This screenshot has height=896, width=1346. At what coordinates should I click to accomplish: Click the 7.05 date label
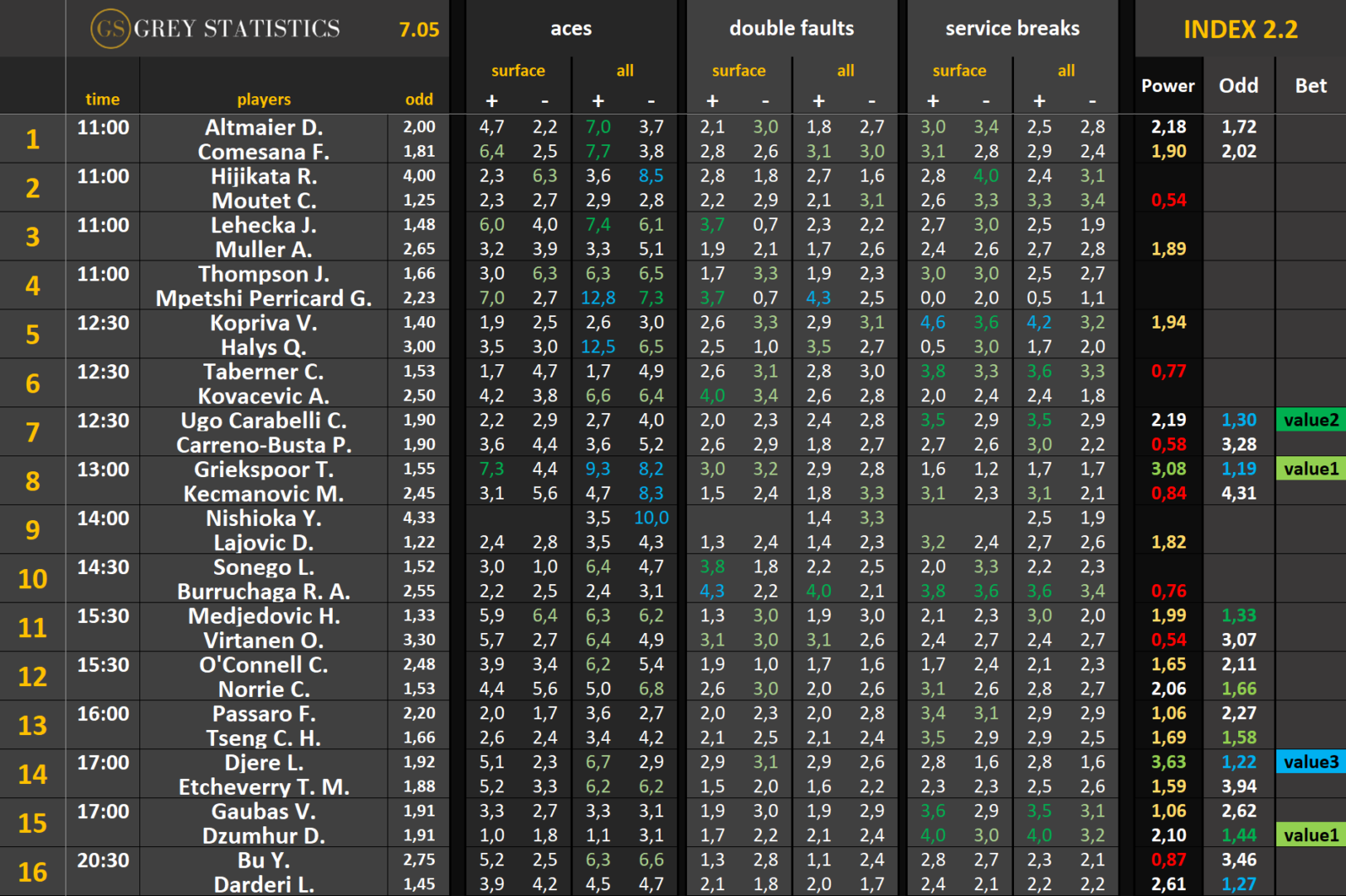(419, 30)
